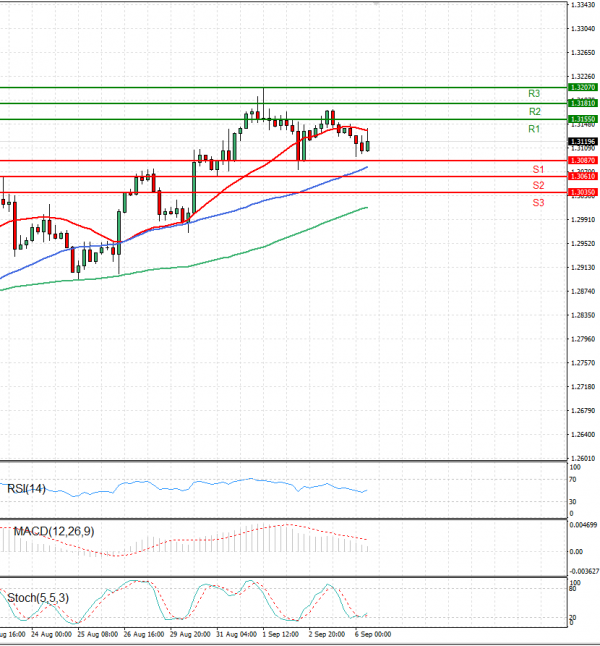Click the 31 Aug 04:00 time label
600x646 pixels.
pos(237,634)
